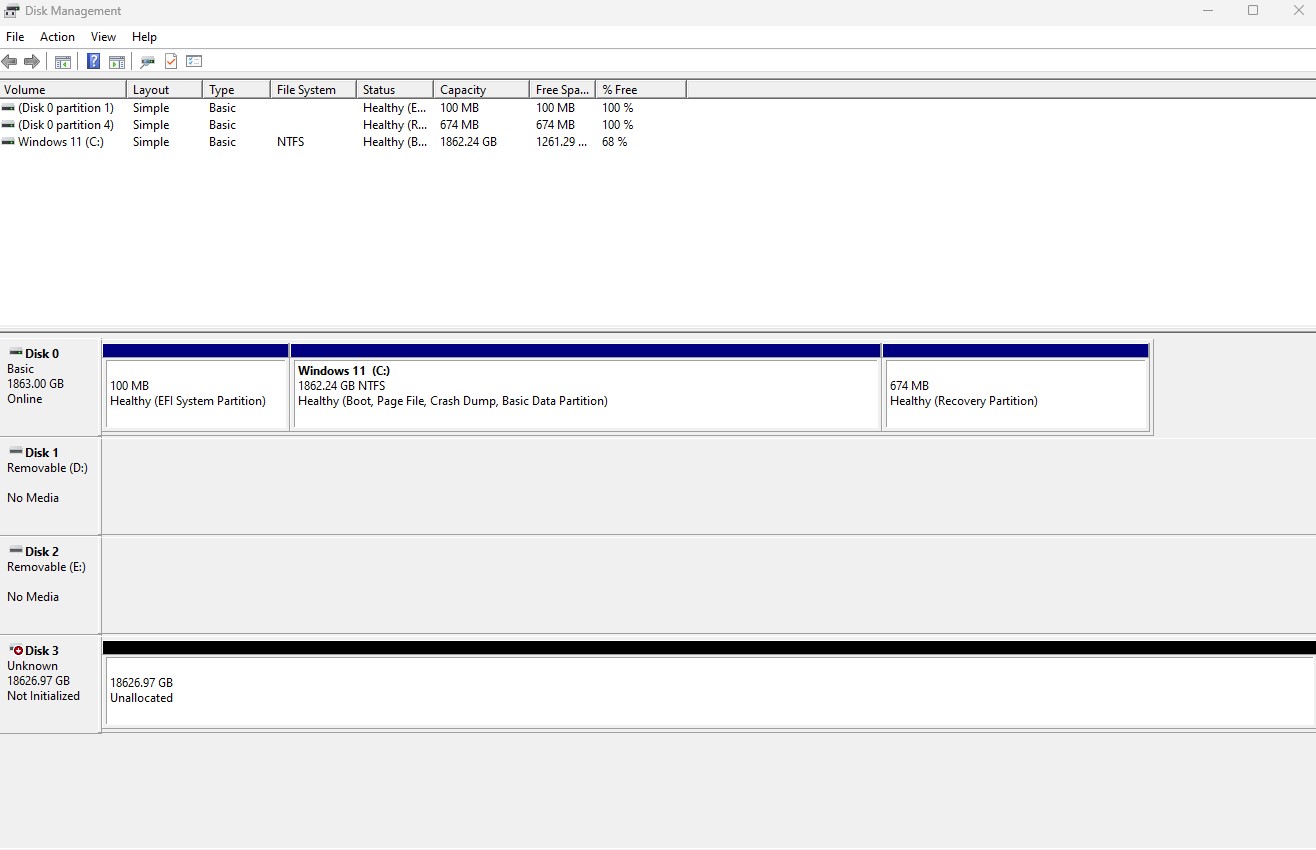The image size is (1316, 850).
Task: Click the Disk 0 Basic Online label
Action: pyautogui.click(x=50, y=385)
